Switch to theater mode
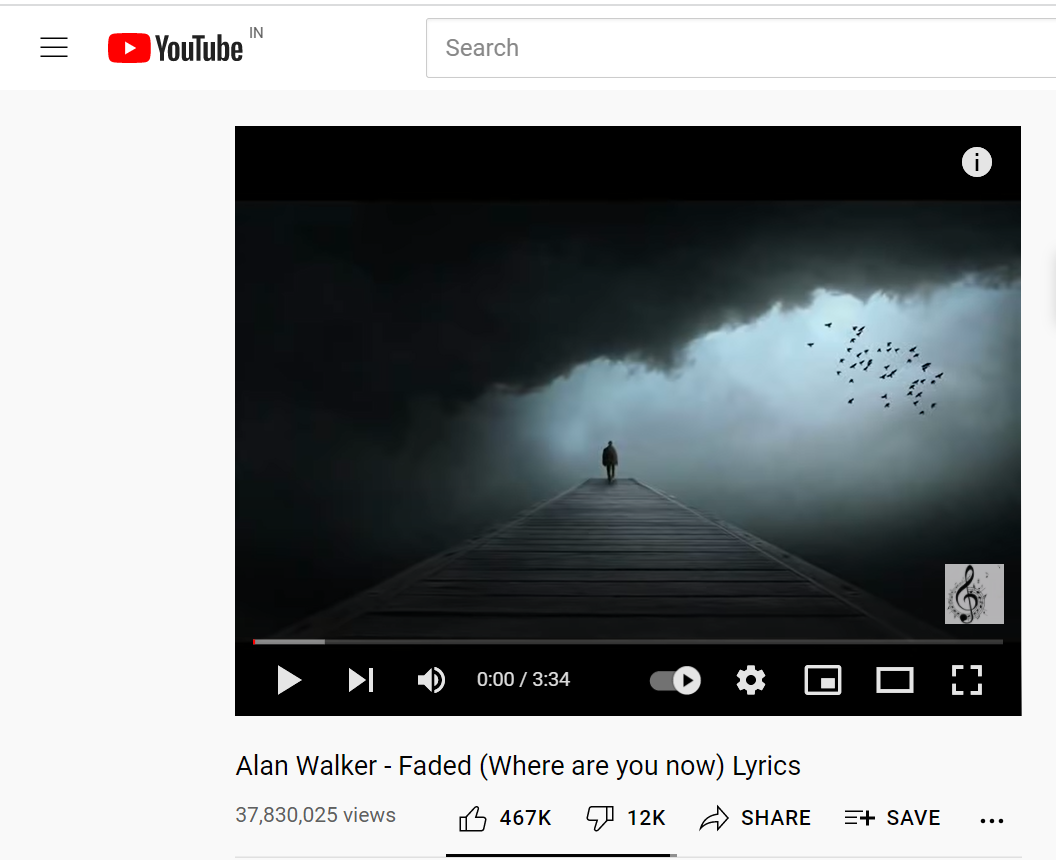 coord(894,680)
